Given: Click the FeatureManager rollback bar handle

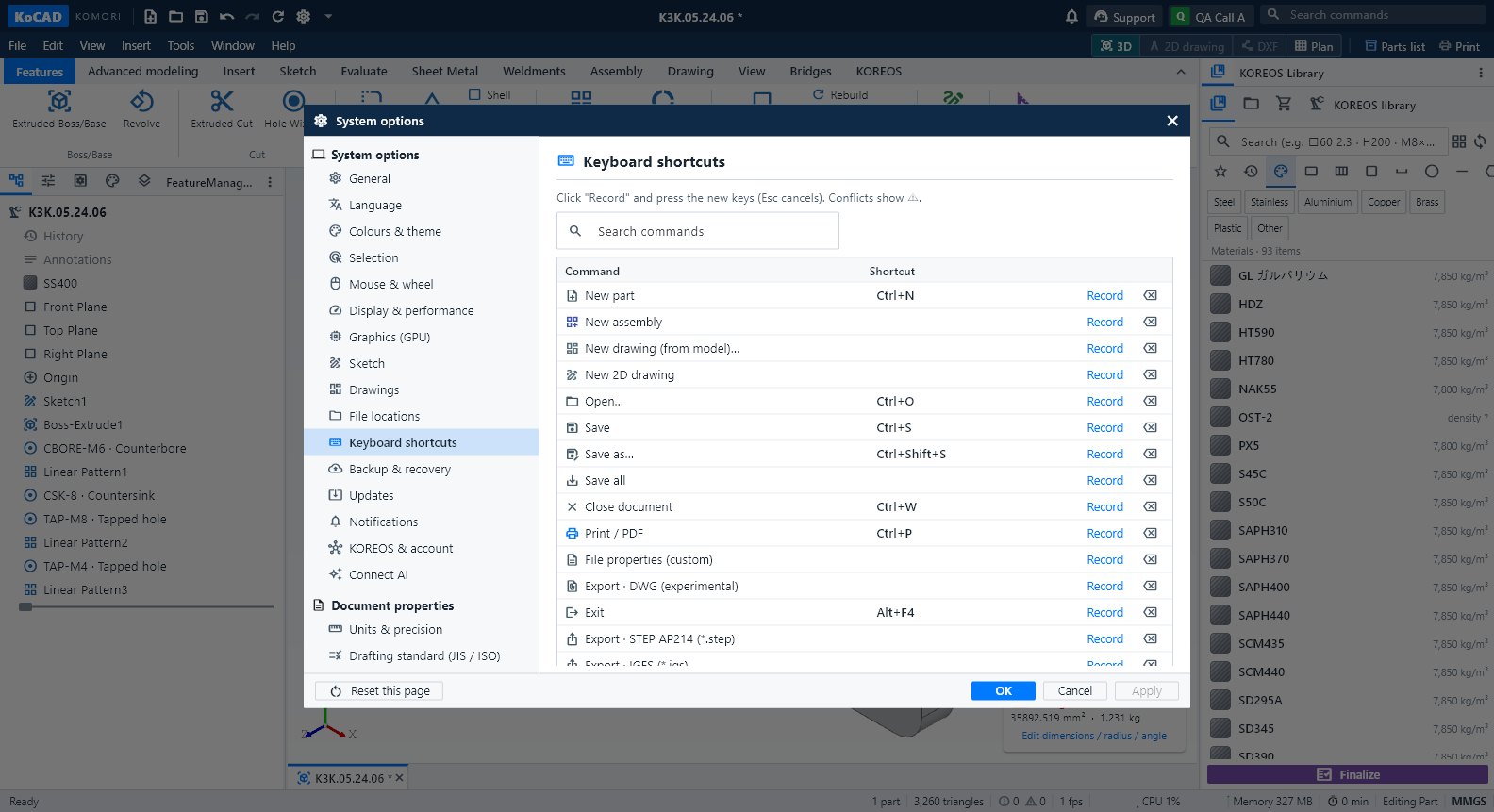Looking at the screenshot, I should 26,607.
